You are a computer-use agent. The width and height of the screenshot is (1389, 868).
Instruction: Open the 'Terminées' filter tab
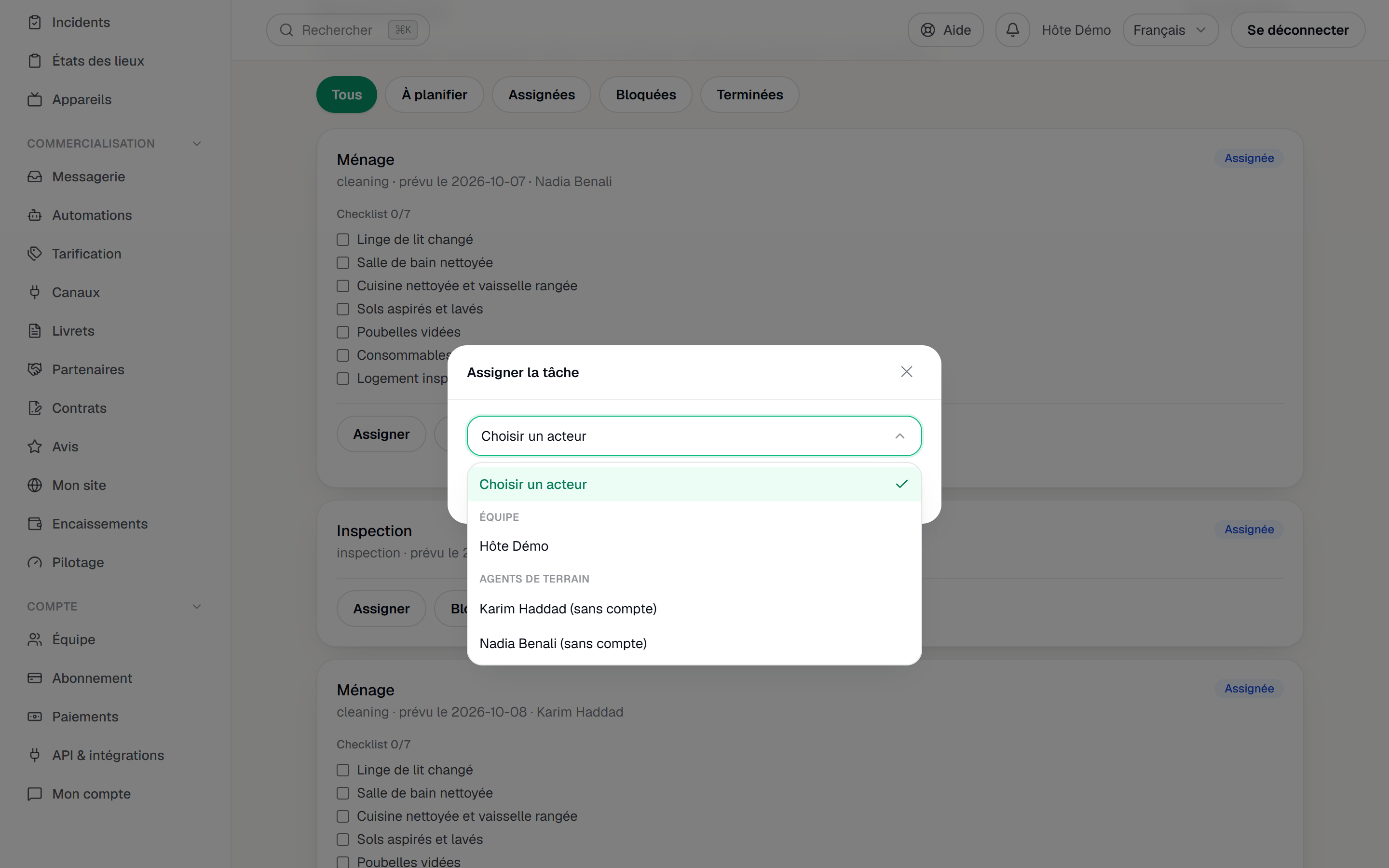[749, 95]
